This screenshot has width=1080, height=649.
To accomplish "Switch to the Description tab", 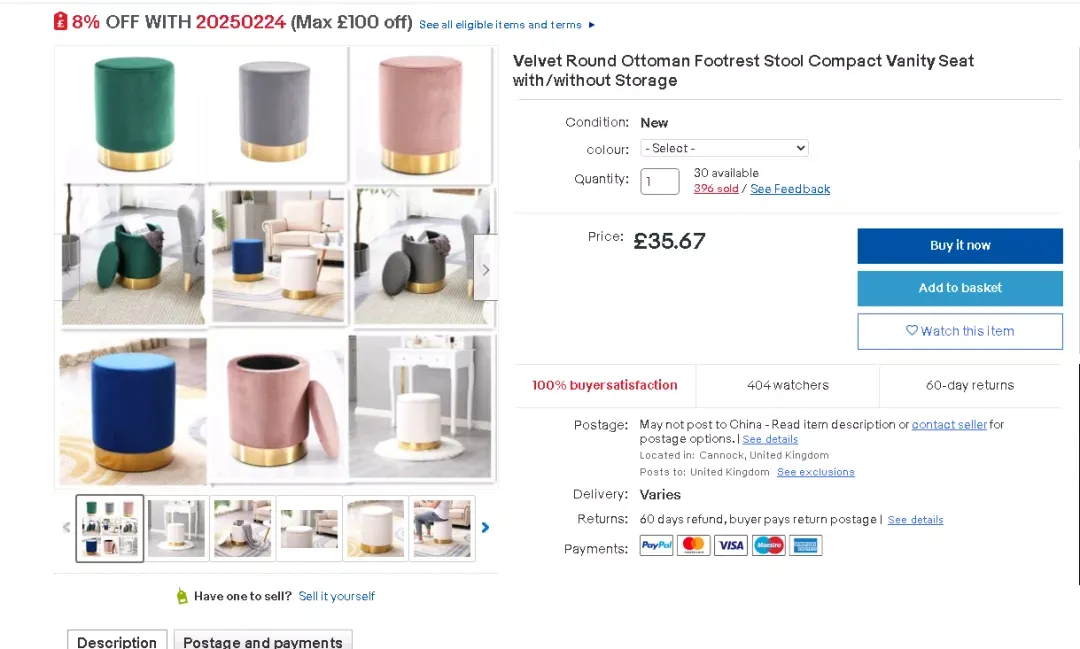I will [117, 640].
